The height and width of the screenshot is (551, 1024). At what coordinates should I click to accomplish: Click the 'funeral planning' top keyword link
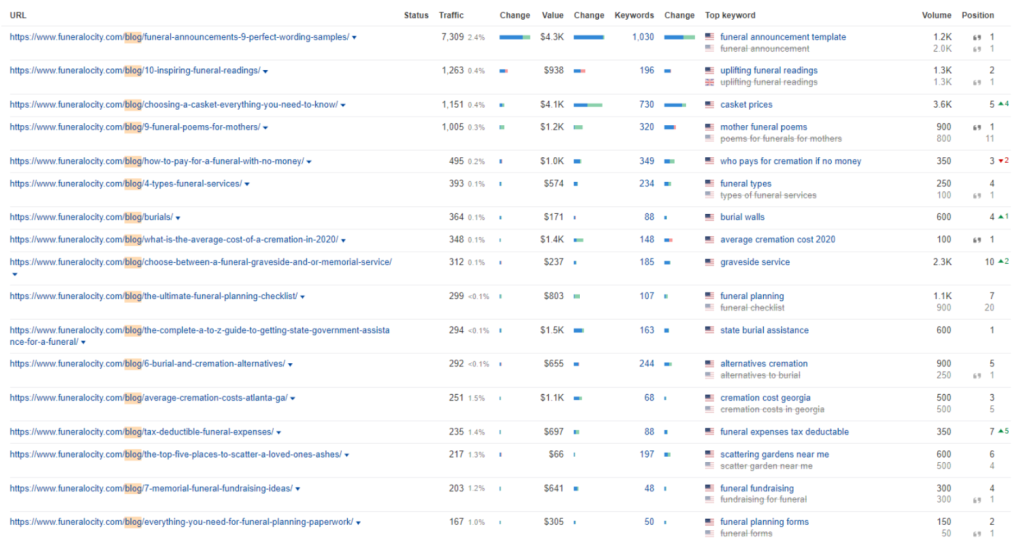point(752,296)
